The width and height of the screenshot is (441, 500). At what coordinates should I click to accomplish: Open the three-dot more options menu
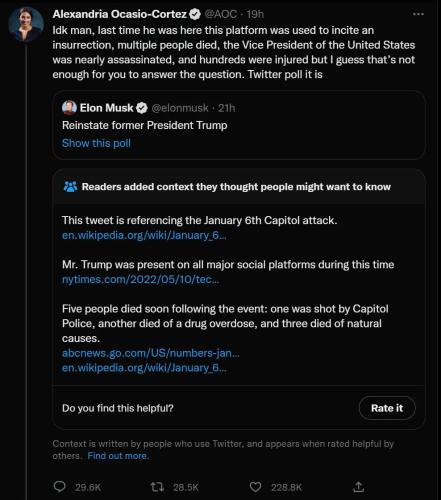point(418,14)
